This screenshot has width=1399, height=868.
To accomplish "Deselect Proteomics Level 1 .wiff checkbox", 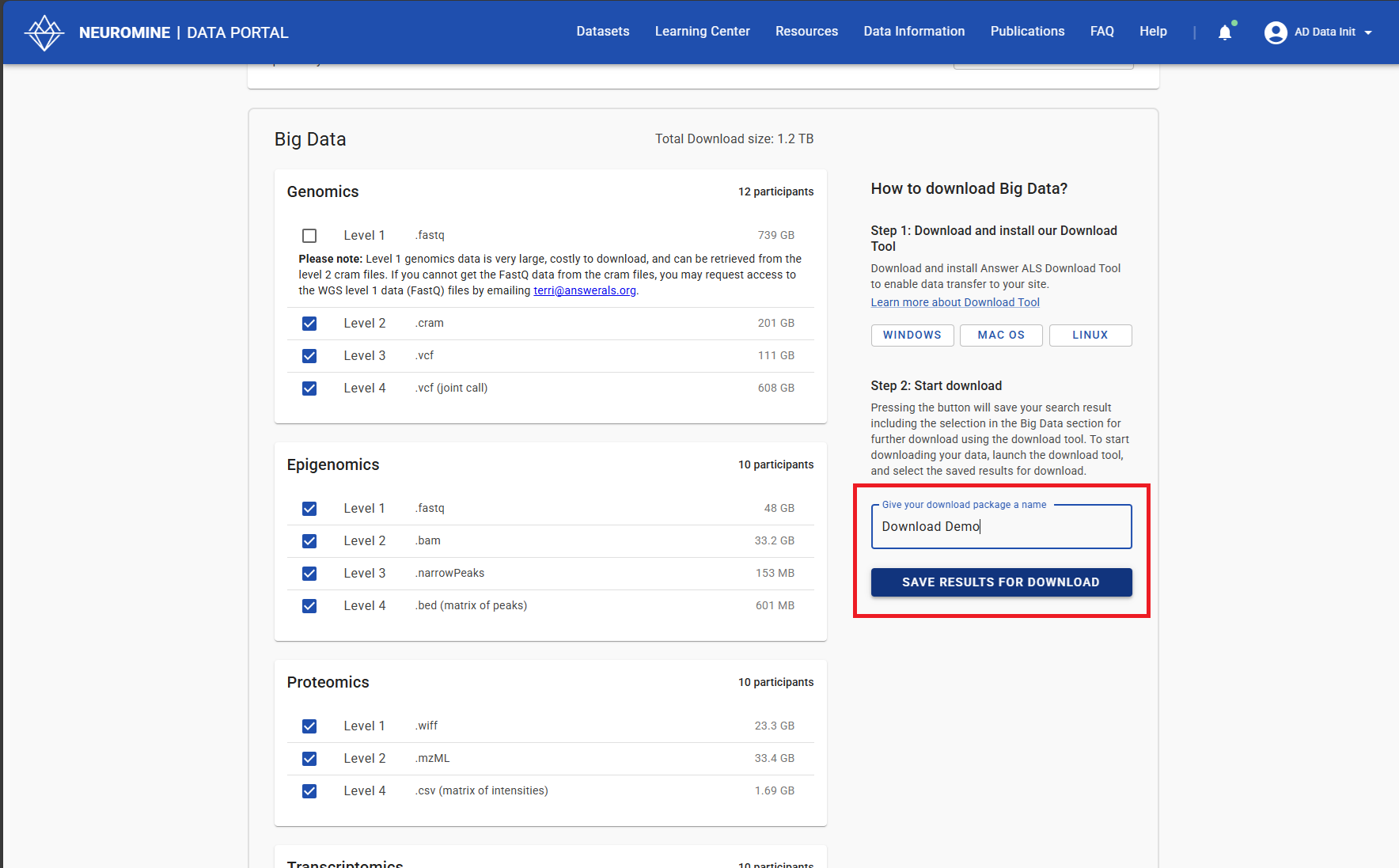I will pyautogui.click(x=309, y=726).
